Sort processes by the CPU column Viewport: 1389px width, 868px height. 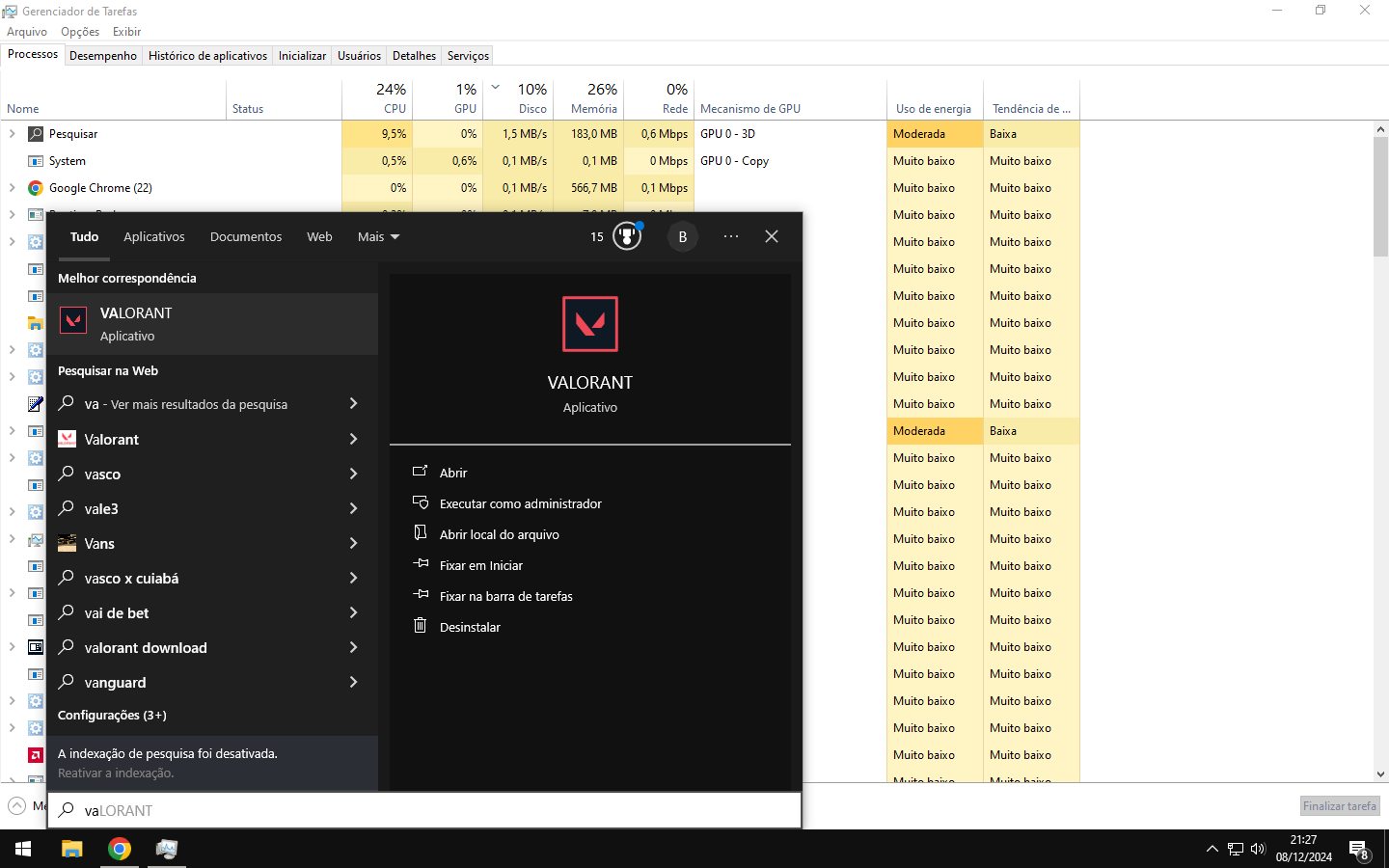point(377,98)
